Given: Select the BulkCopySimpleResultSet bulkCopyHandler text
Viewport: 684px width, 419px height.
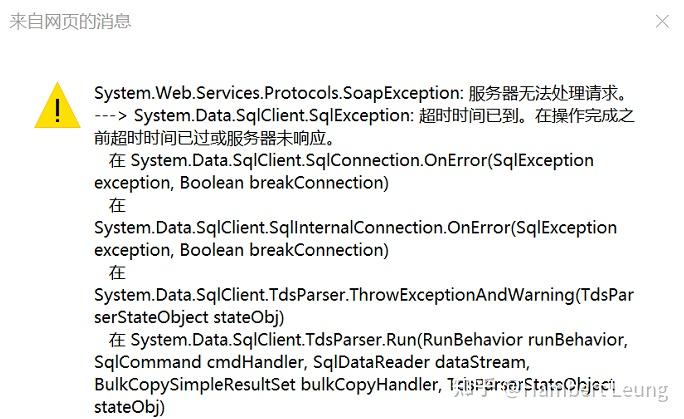Looking at the screenshot, I should (x=267, y=385).
